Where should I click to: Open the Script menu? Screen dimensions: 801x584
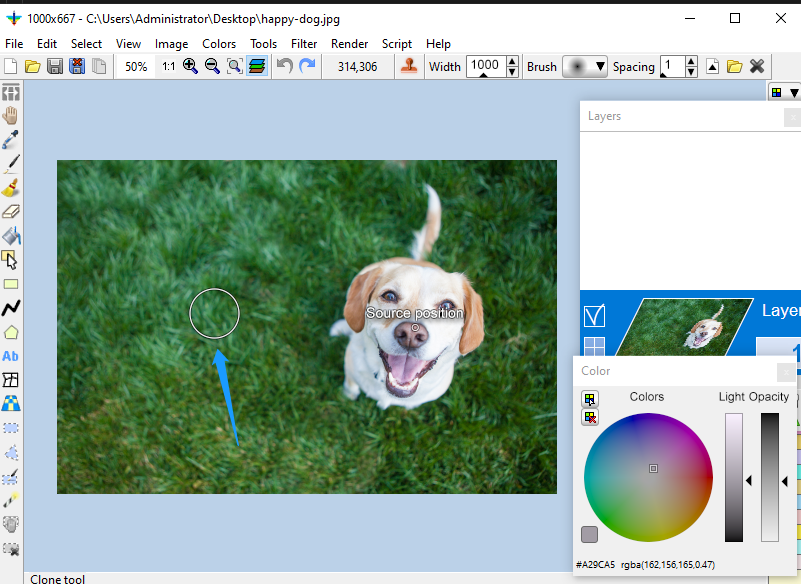[396, 43]
